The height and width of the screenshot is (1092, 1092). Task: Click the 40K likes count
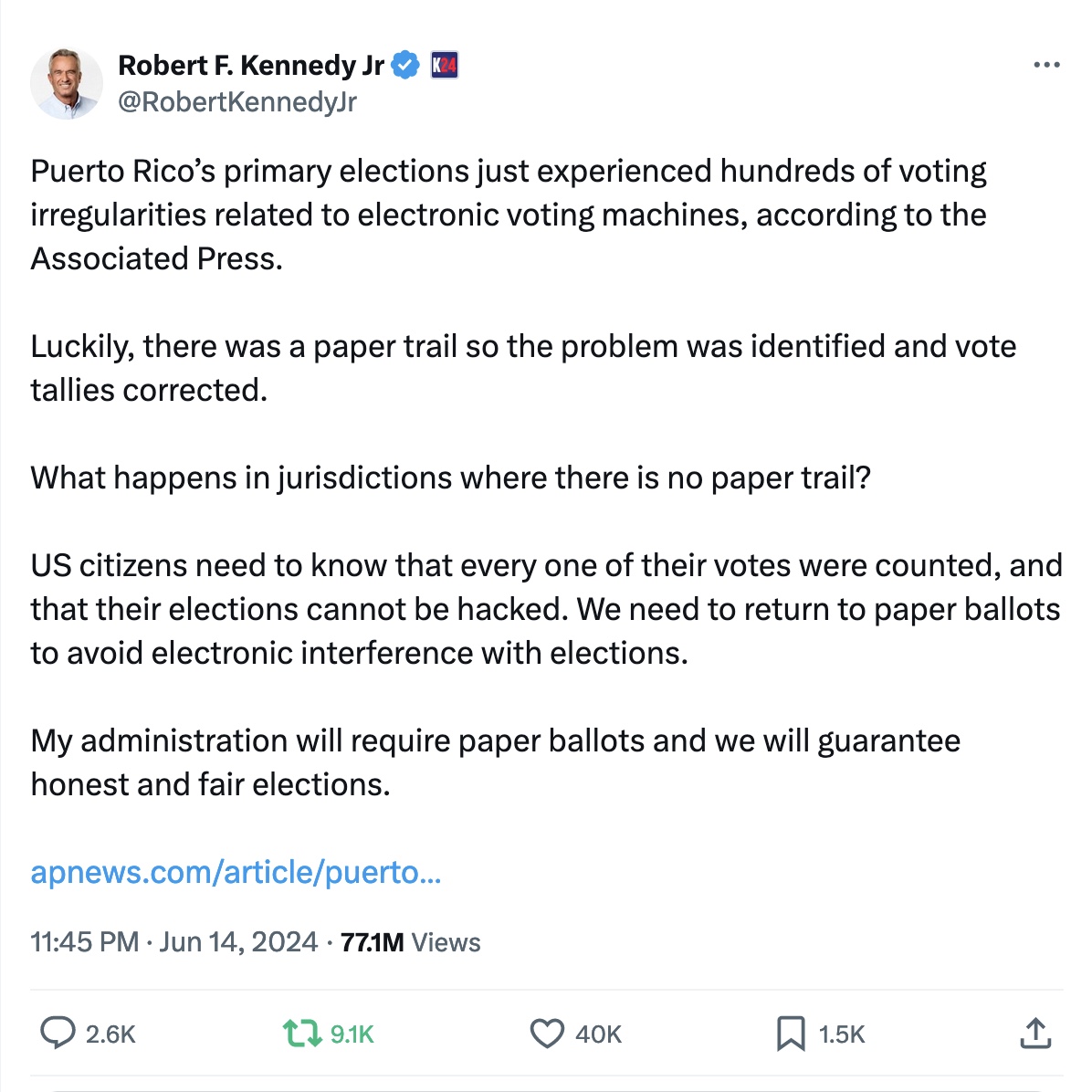[598, 1034]
